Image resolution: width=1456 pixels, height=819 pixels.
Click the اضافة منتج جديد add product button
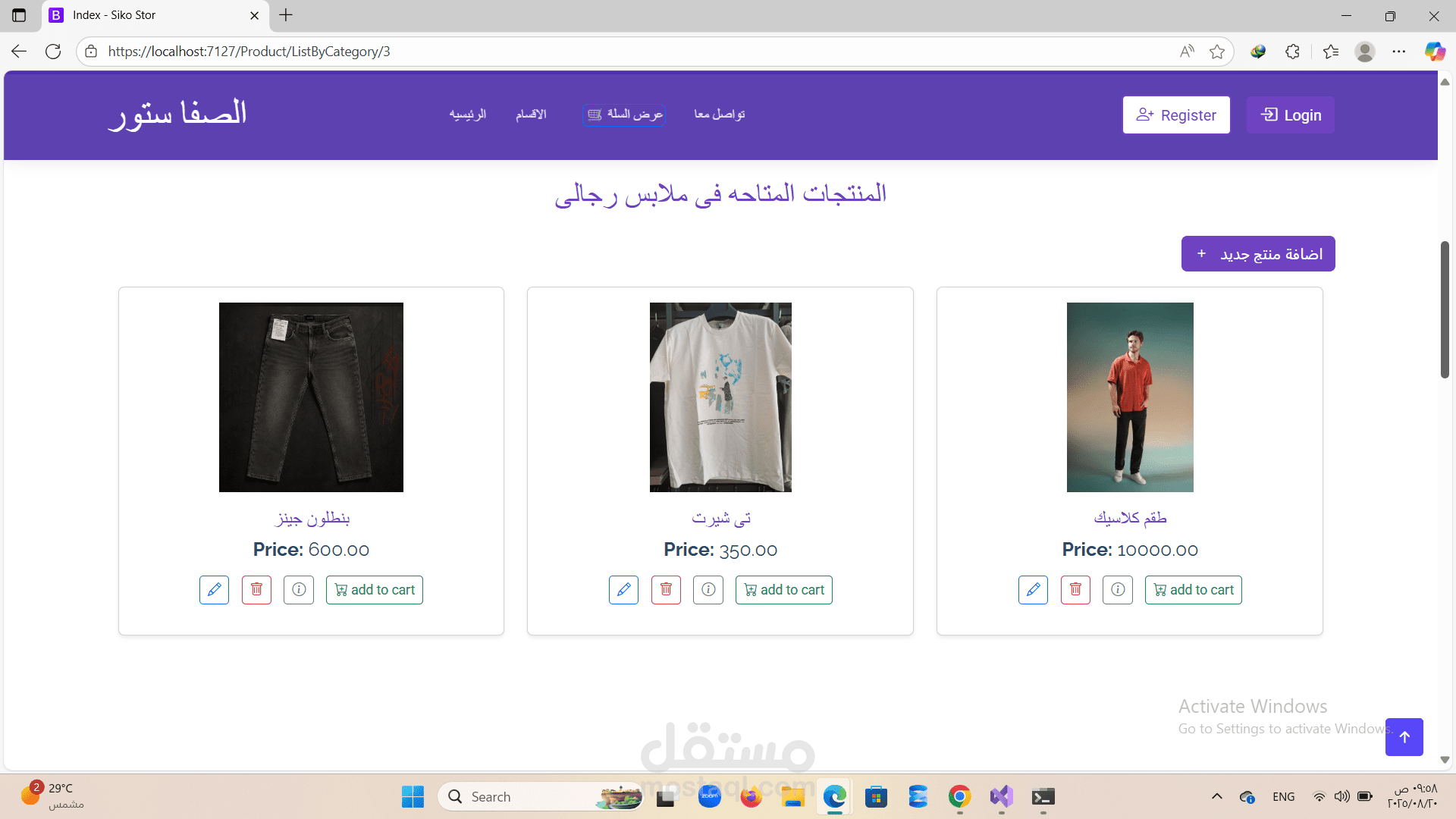(x=1258, y=254)
